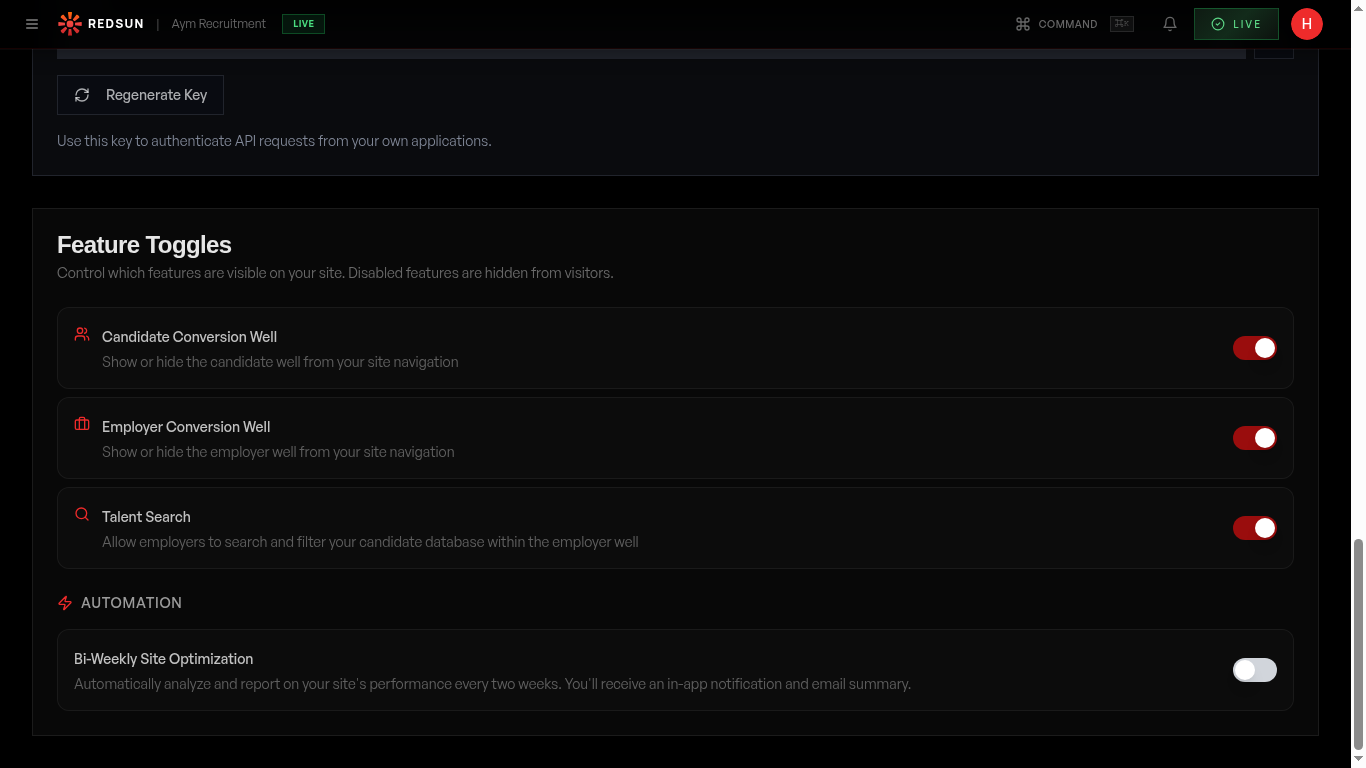Screen dimensions: 1366x768
Task: Click the refresh icon on Regenerate Key
Action: pos(82,94)
